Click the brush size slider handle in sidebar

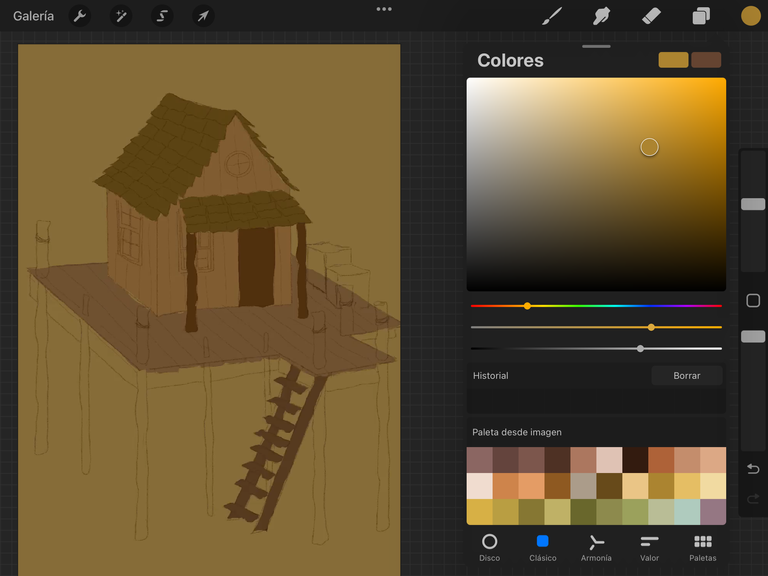tap(753, 204)
